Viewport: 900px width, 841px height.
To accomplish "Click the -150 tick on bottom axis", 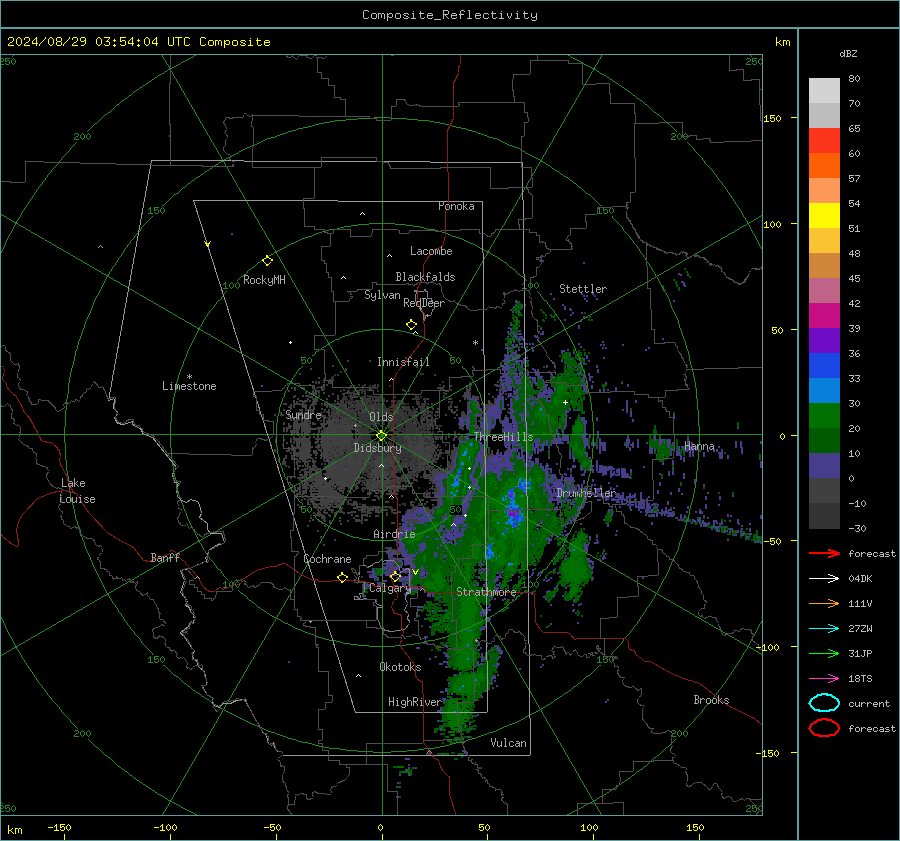I will pyautogui.click(x=59, y=827).
